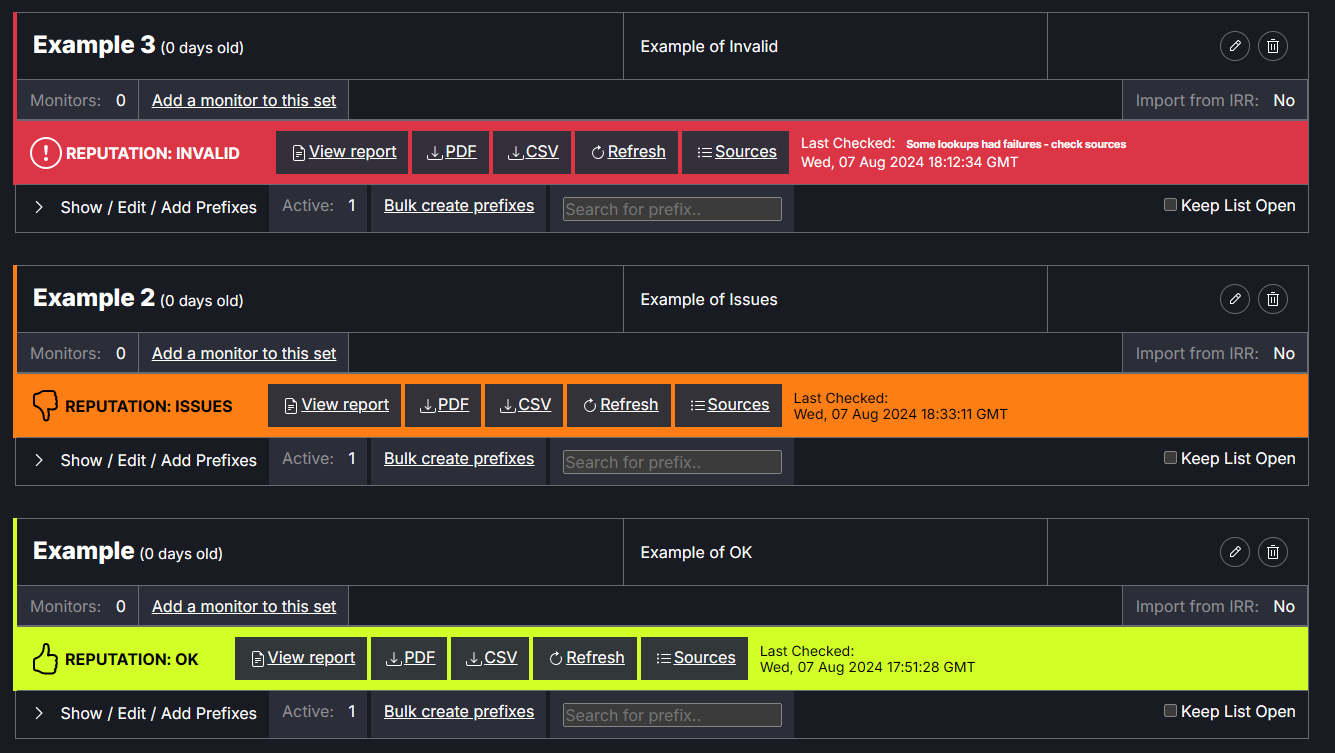Toggle Keep List Open checkbox for Example 2
The width and height of the screenshot is (1335, 753).
pyautogui.click(x=1170, y=458)
